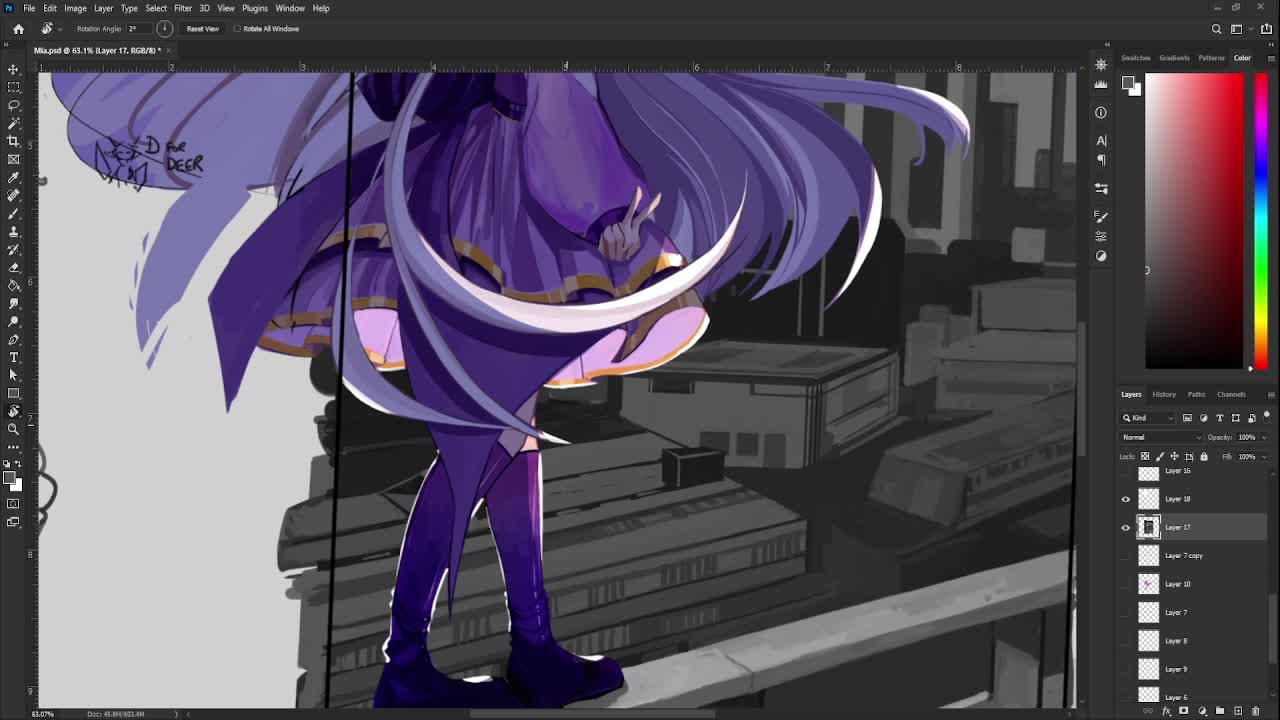Click the foreground color swatch in Color panel
This screenshot has width=1280, height=720.
coord(1127,84)
